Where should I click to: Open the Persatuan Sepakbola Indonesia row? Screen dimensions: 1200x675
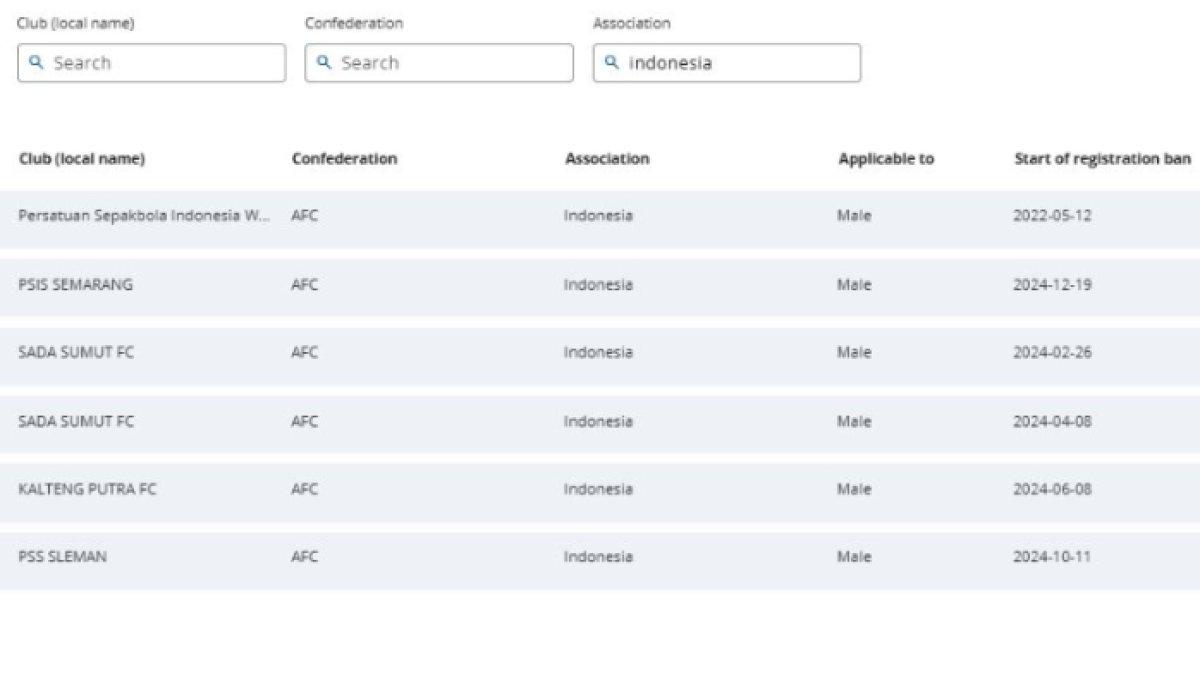click(x=600, y=216)
